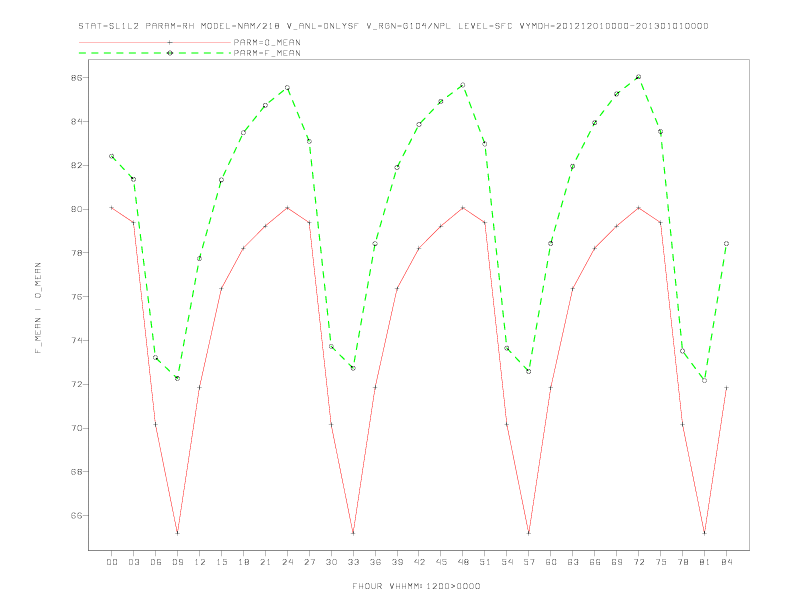Click x-axis tick label 48
792x612 pixels.
(463, 562)
